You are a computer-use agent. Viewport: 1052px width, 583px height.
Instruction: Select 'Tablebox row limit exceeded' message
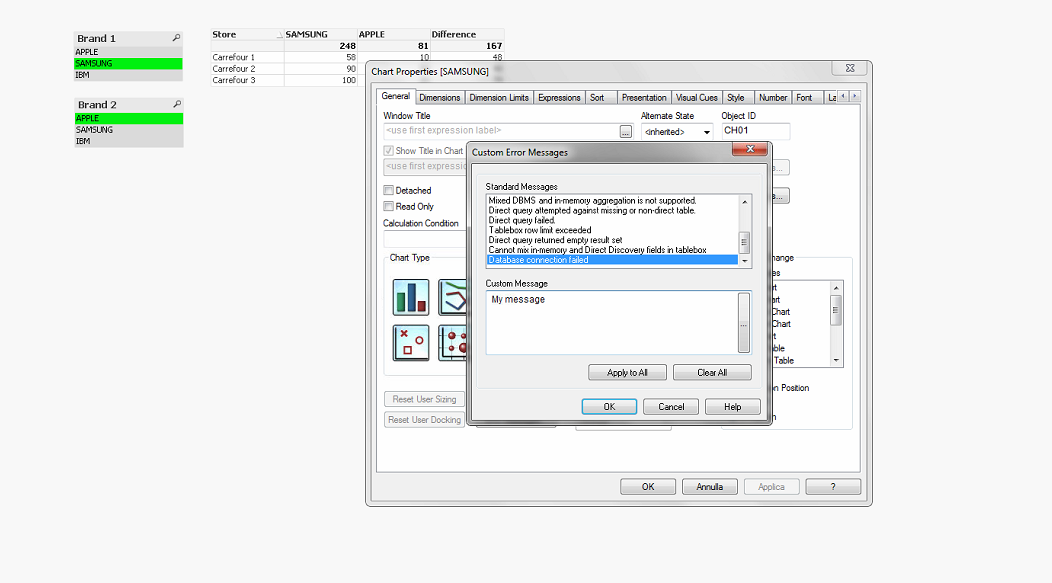[x=538, y=230]
